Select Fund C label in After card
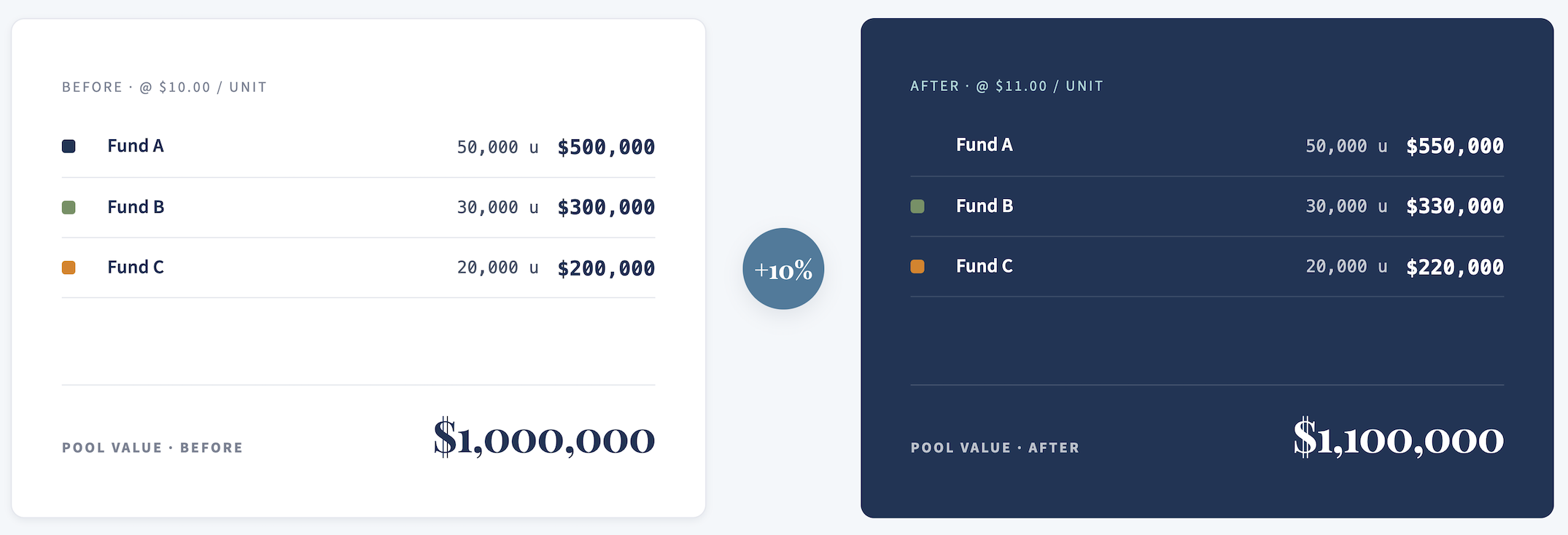 click(x=985, y=266)
